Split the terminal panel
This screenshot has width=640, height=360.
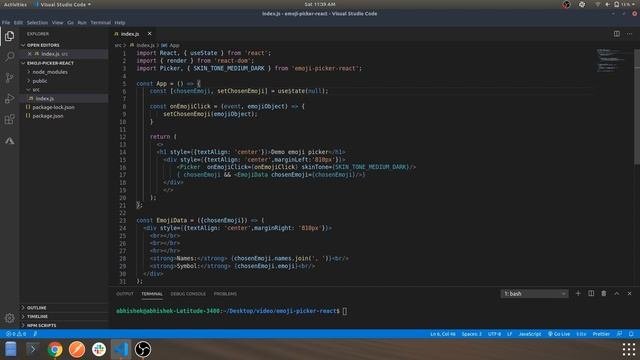click(x=591, y=293)
